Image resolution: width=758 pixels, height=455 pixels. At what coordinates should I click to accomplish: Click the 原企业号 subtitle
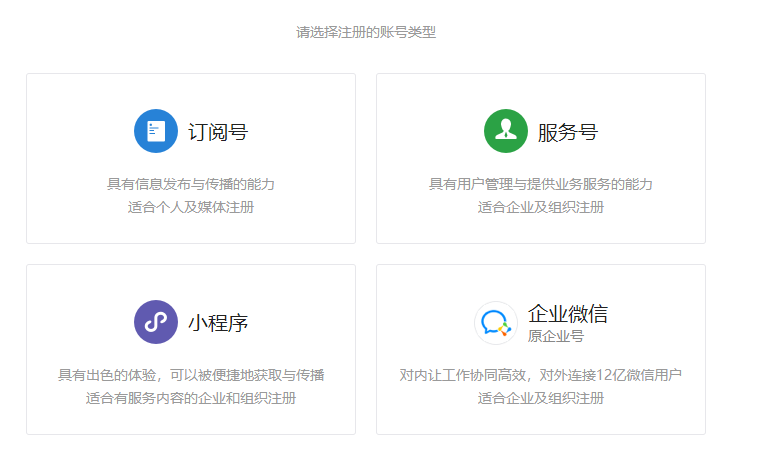click(x=556, y=336)
